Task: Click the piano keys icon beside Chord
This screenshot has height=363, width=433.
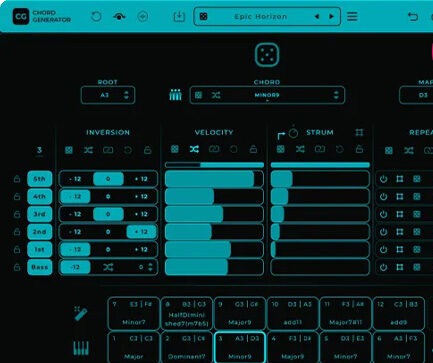Action: pyautogui.click(x=175, y=95)
